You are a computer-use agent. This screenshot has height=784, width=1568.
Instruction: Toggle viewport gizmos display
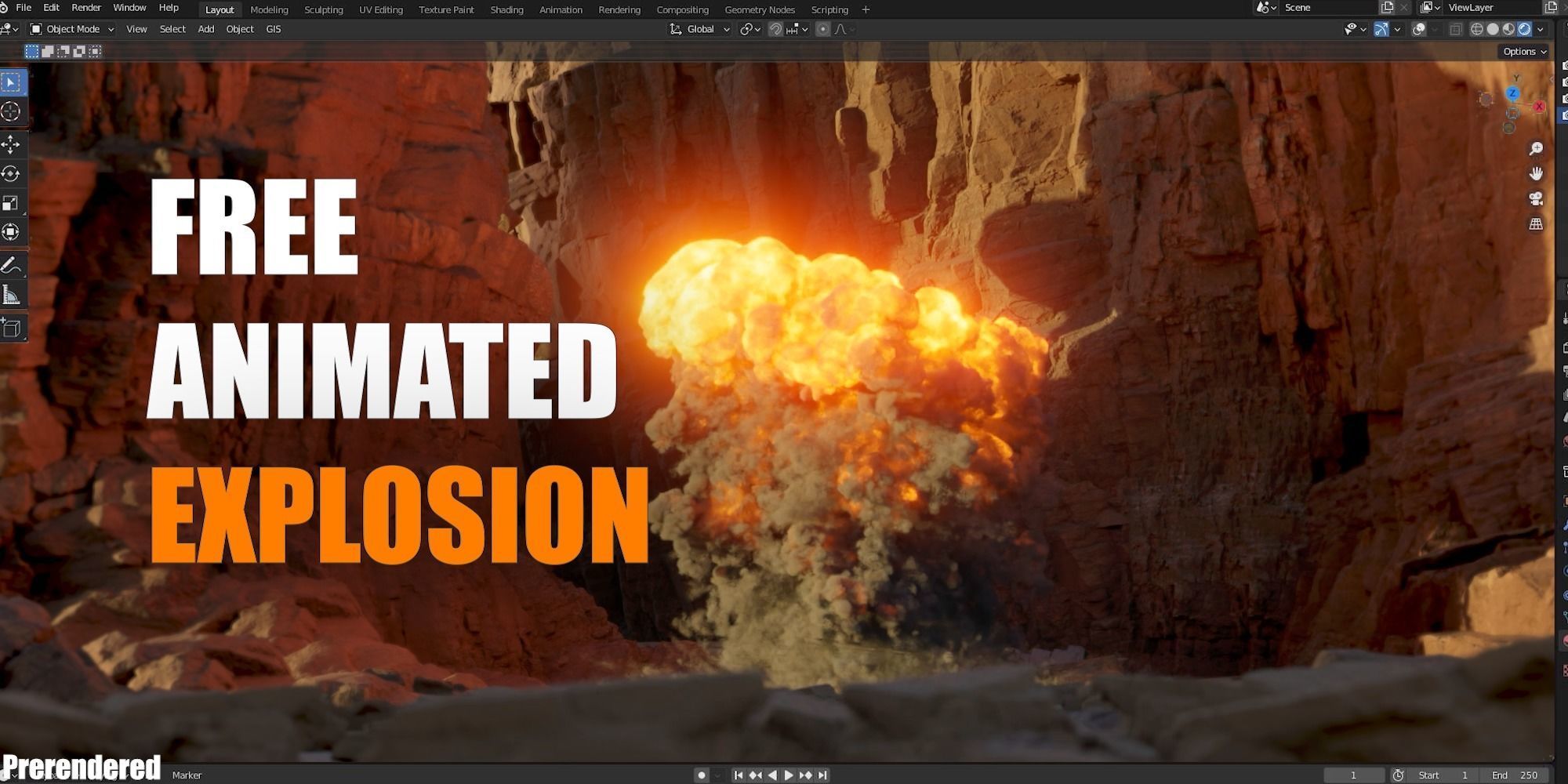pos(1381,29)
